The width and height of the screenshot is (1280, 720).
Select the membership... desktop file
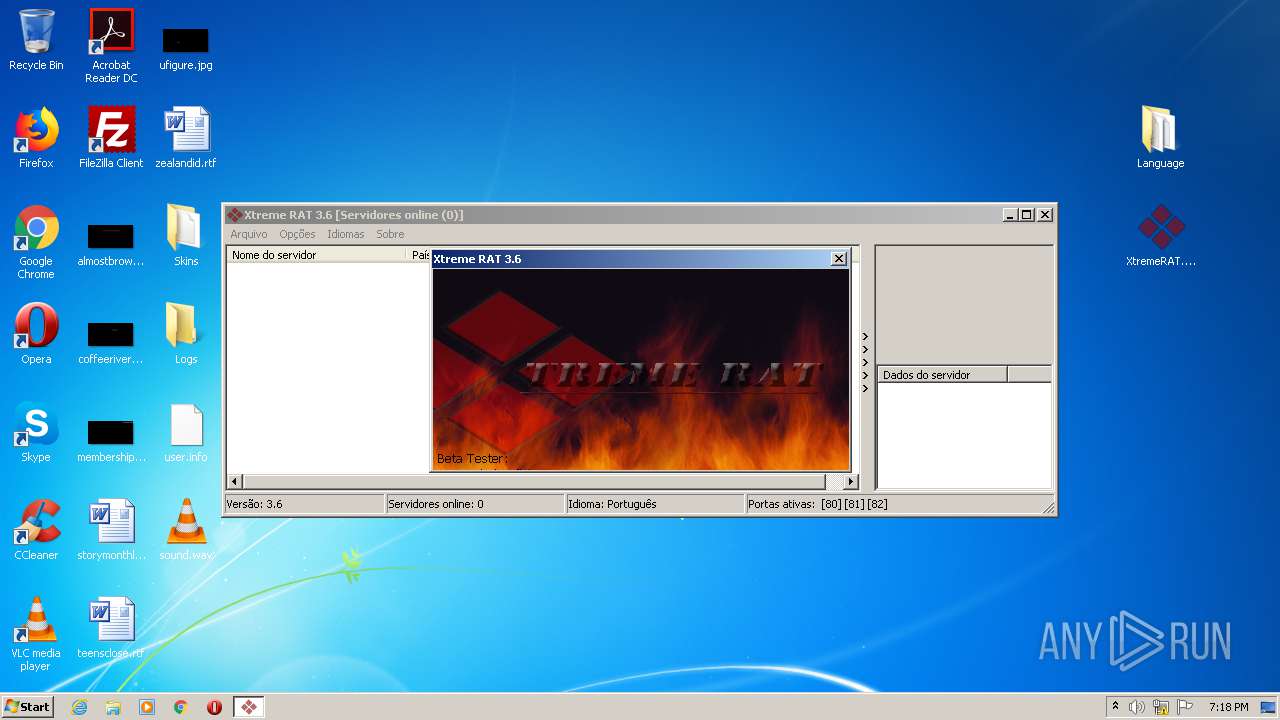point(111,441)
